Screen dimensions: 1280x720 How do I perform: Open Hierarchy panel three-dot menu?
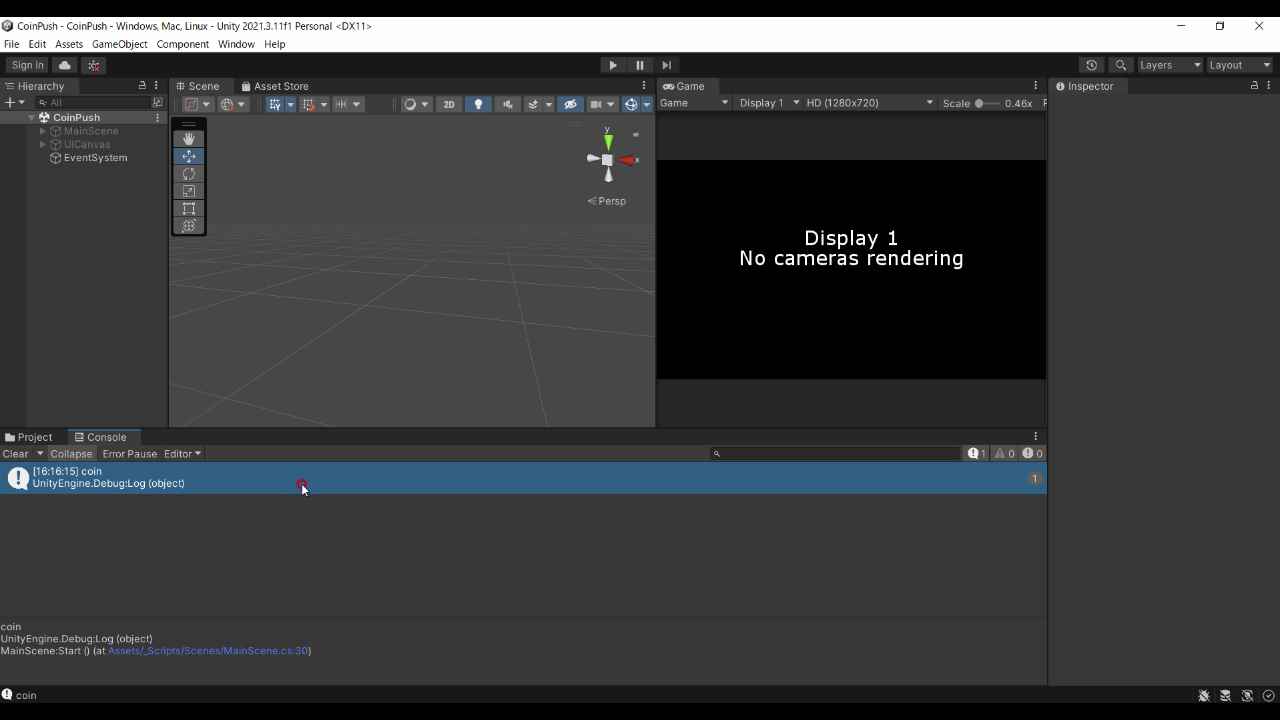coord(156,86)
